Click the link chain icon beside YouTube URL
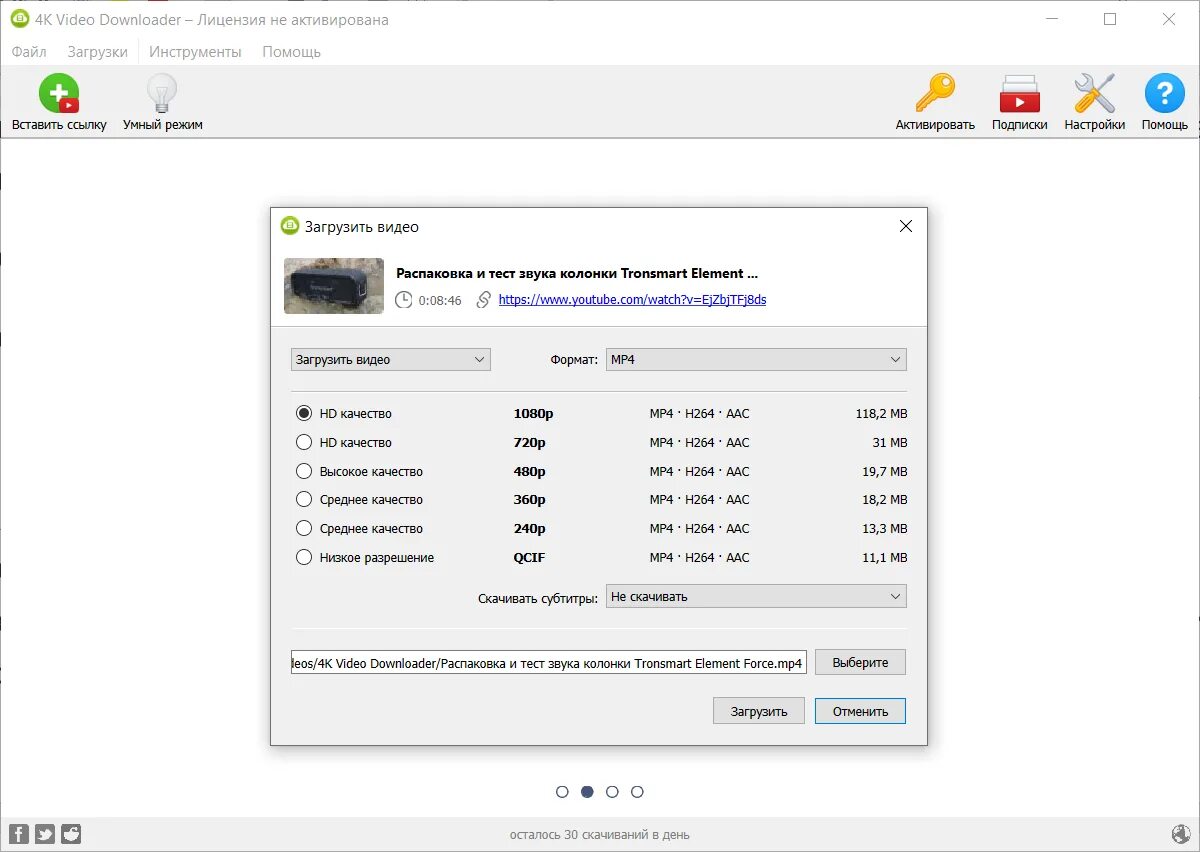 point(484,299)
